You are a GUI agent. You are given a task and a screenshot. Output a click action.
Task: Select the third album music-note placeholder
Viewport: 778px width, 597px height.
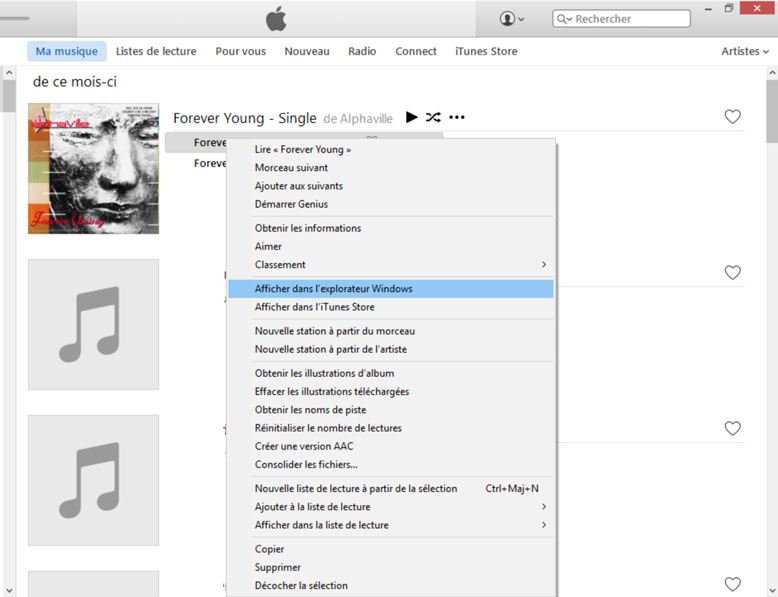pos(93,480)
